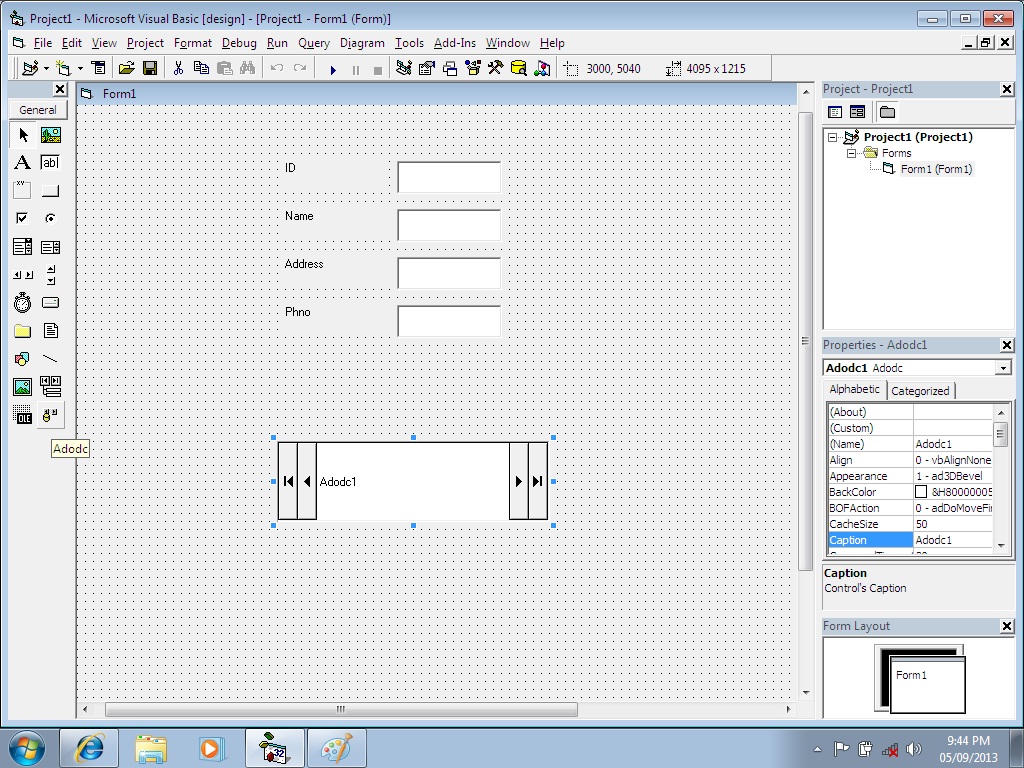Select the Frame control tool
Screen dimensions: 1024x768
pyautogui.click(x=23, y=190)
